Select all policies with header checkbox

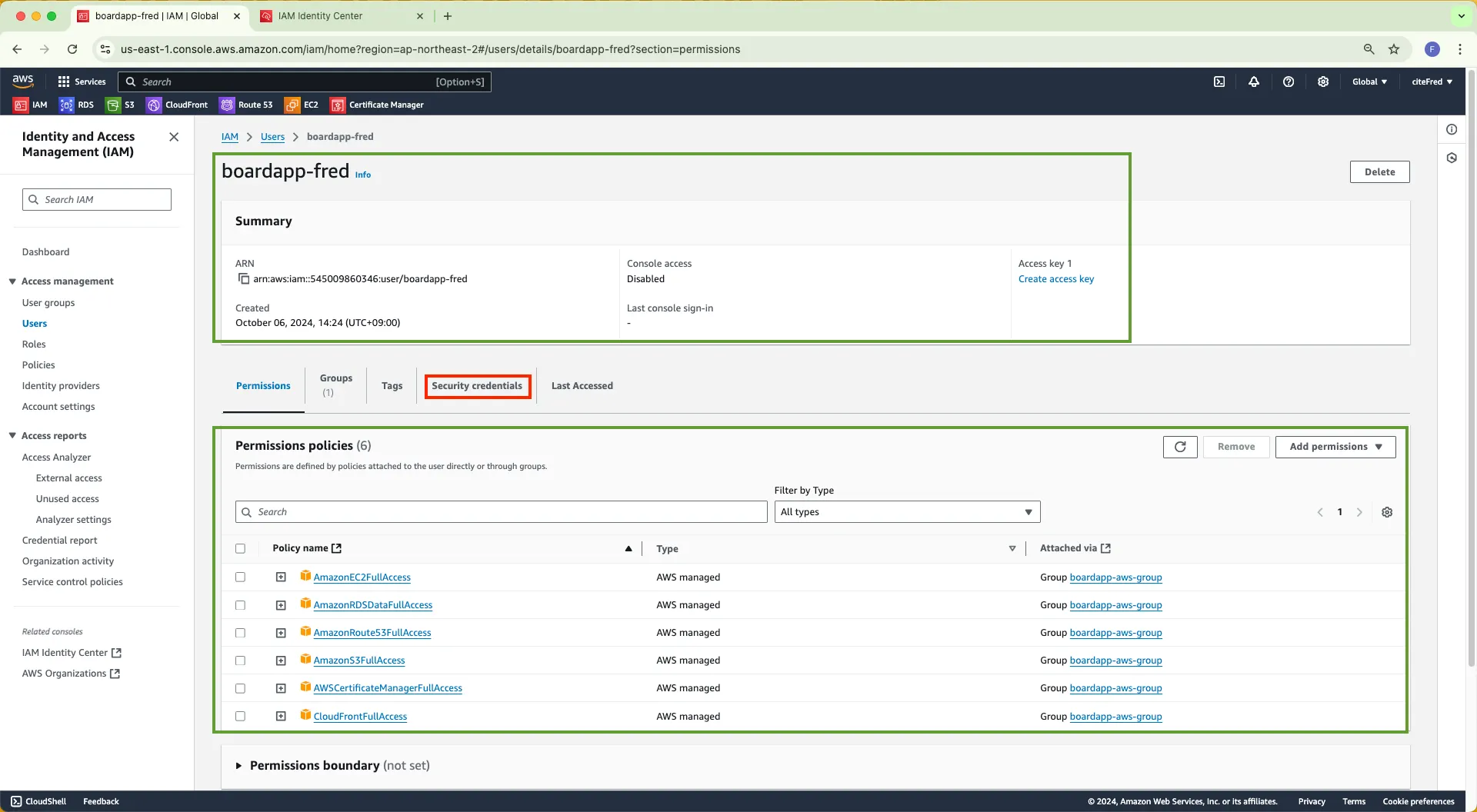click(x=240, y=548)
